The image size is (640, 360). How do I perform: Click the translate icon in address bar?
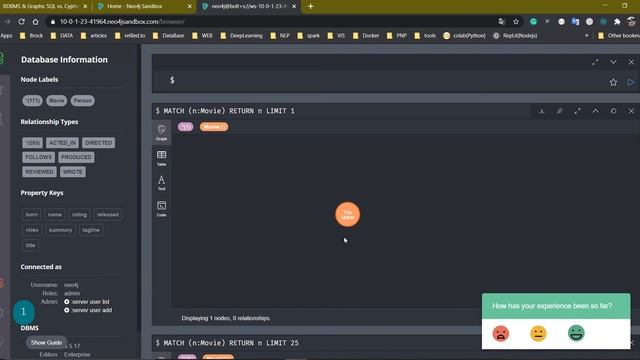[x=502, y=22]
